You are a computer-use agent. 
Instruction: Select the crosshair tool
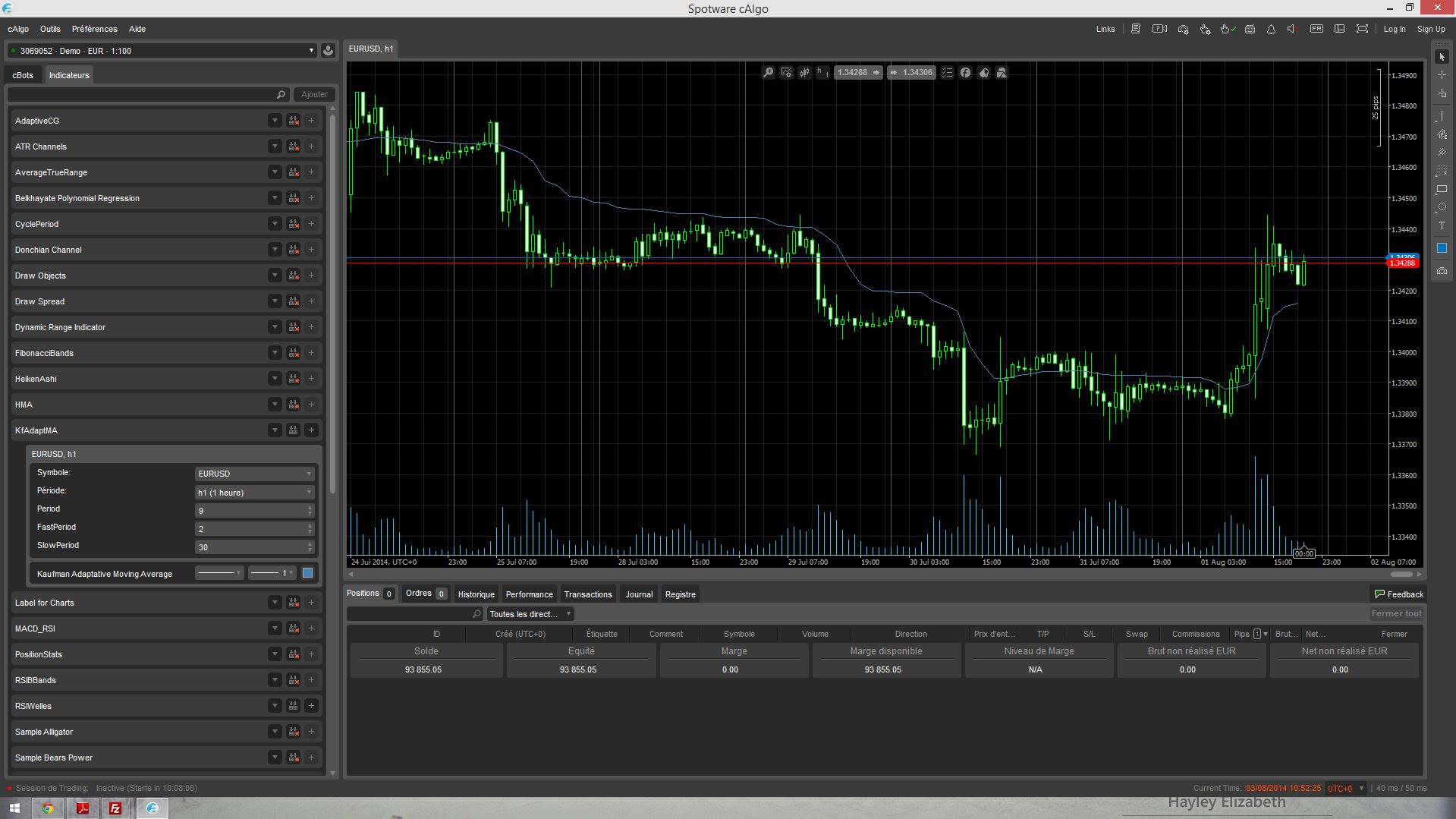point(1442,75)
